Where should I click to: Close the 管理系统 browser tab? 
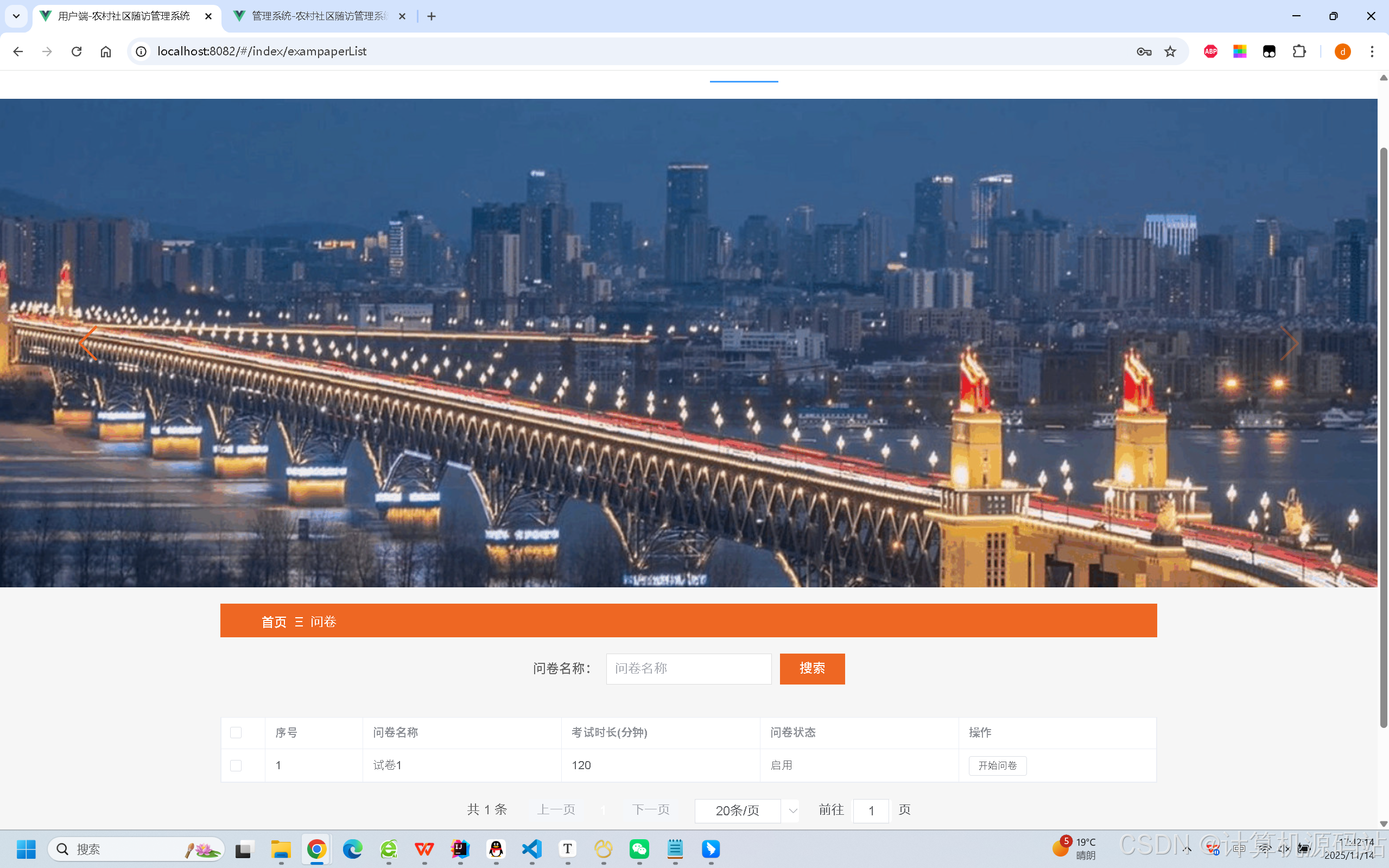(402, 16)
